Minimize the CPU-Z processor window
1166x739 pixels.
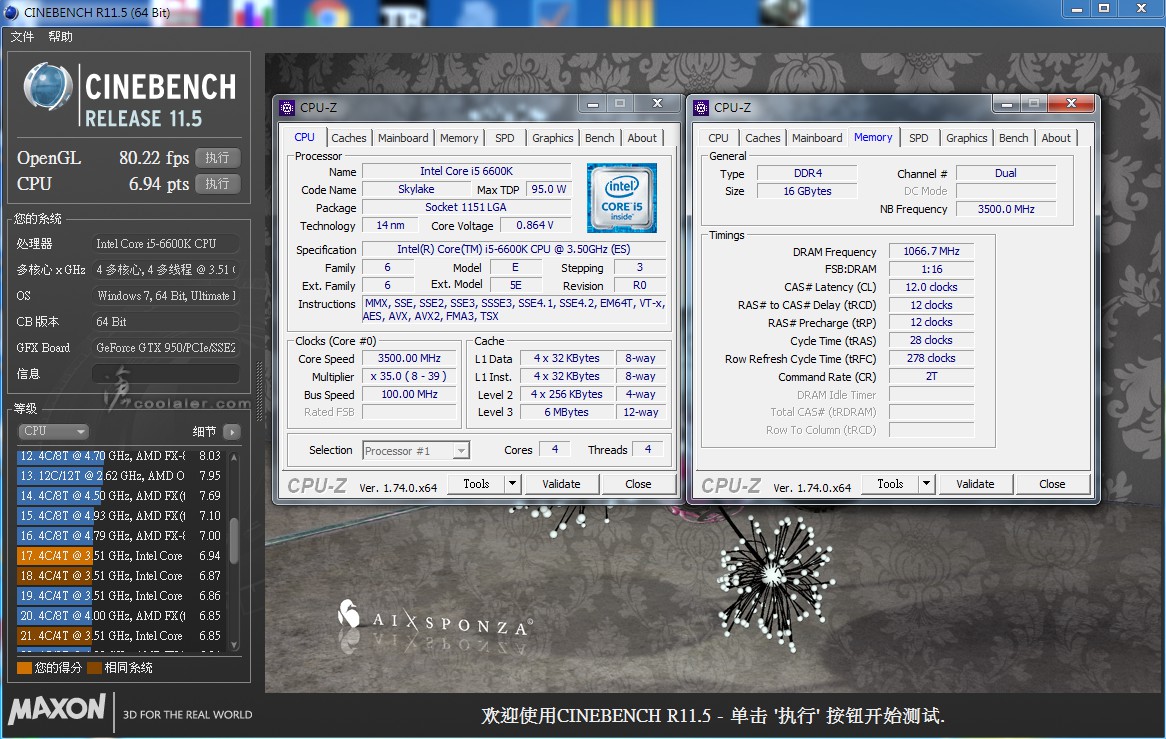point(593,104)
